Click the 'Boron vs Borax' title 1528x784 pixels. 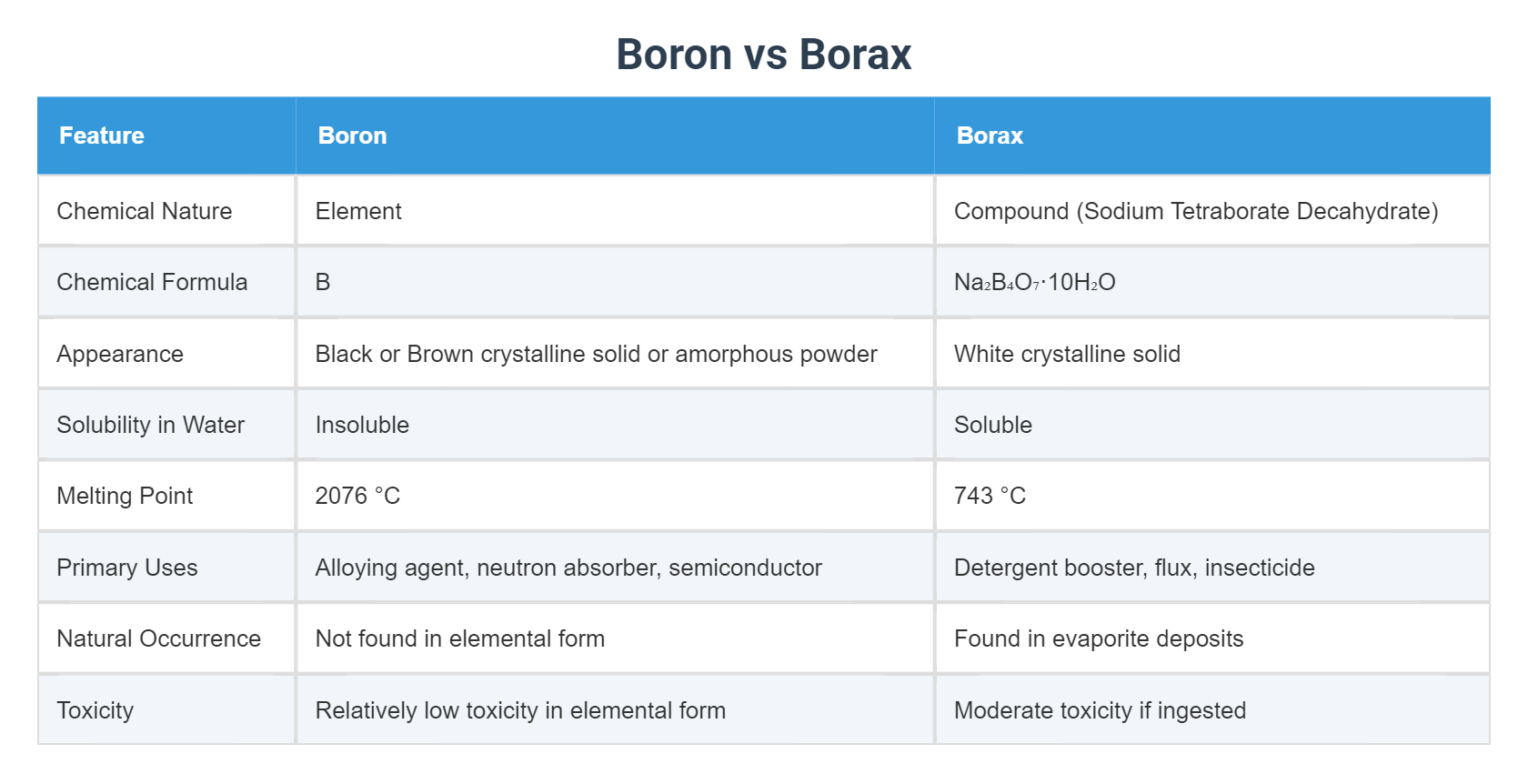pyautogui.click(x=763, y=55)
